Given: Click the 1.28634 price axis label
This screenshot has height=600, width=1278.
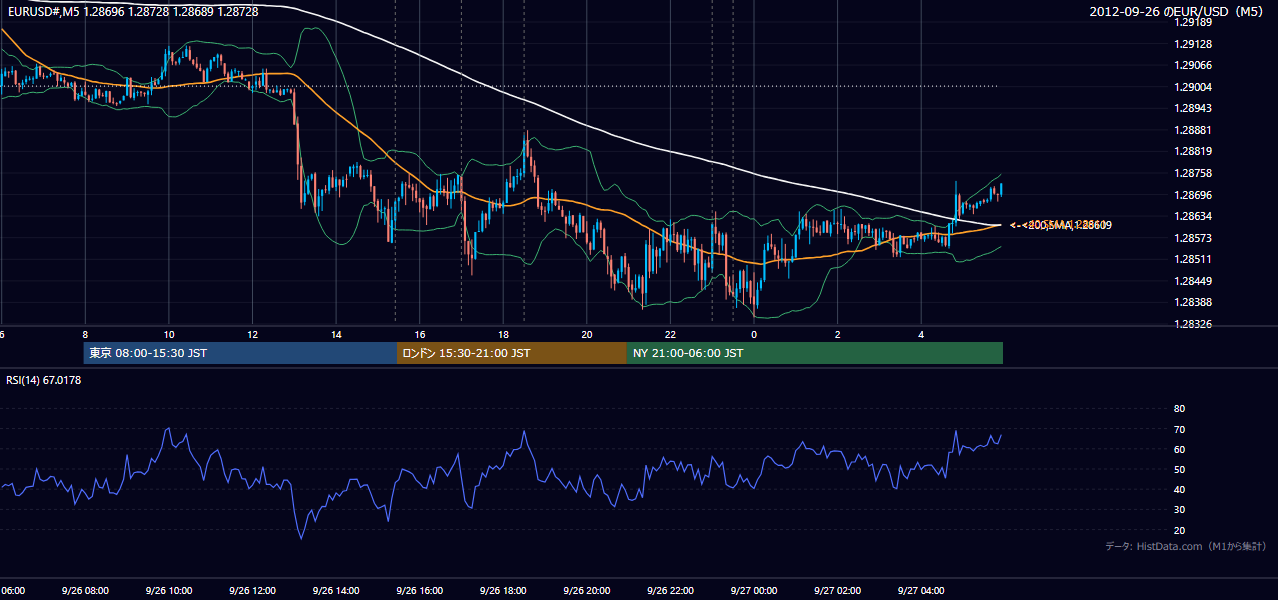Looking at the screenshot, I should pos(1193,216).
